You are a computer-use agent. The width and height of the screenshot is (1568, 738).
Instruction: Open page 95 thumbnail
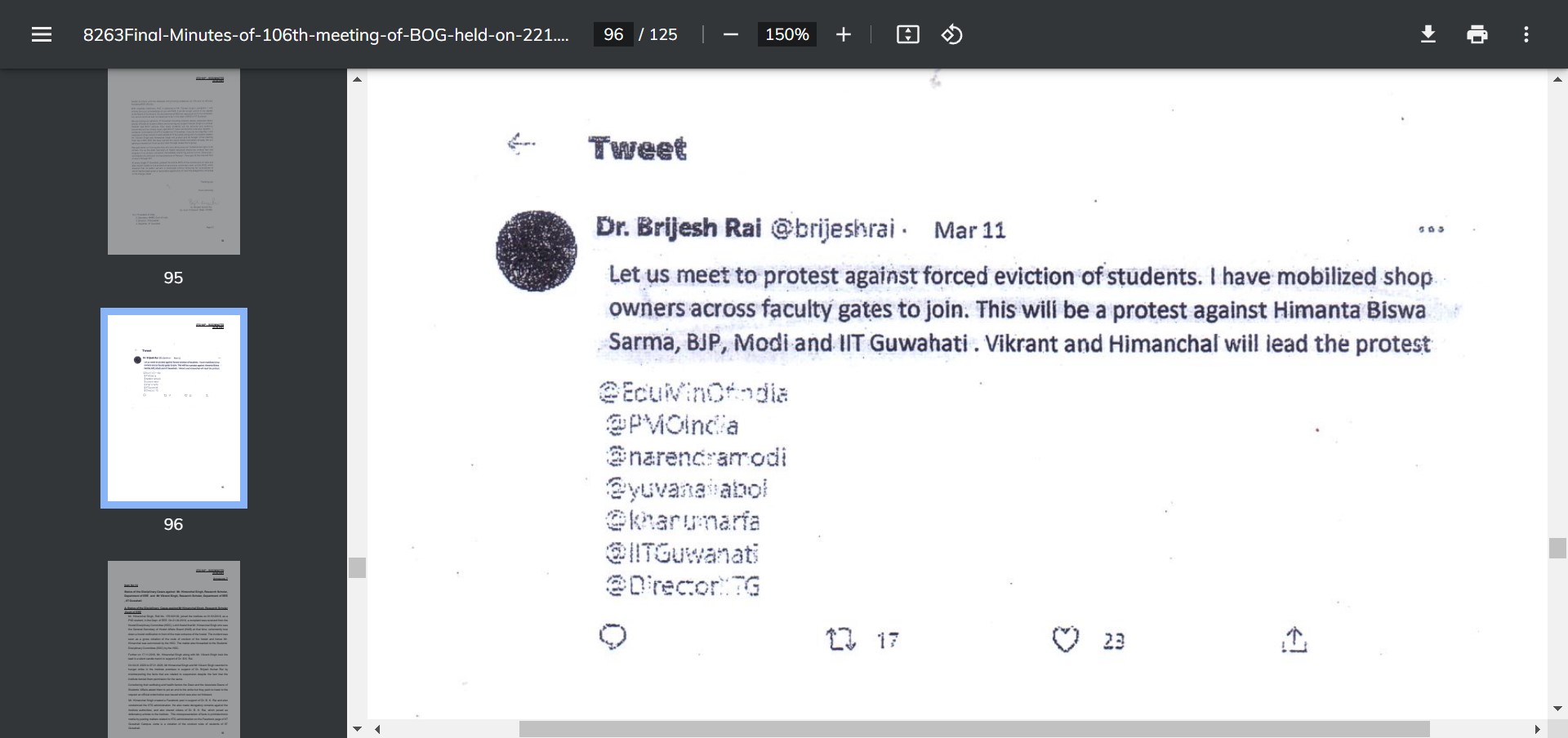pyautogui.click(x=174, y=162)
